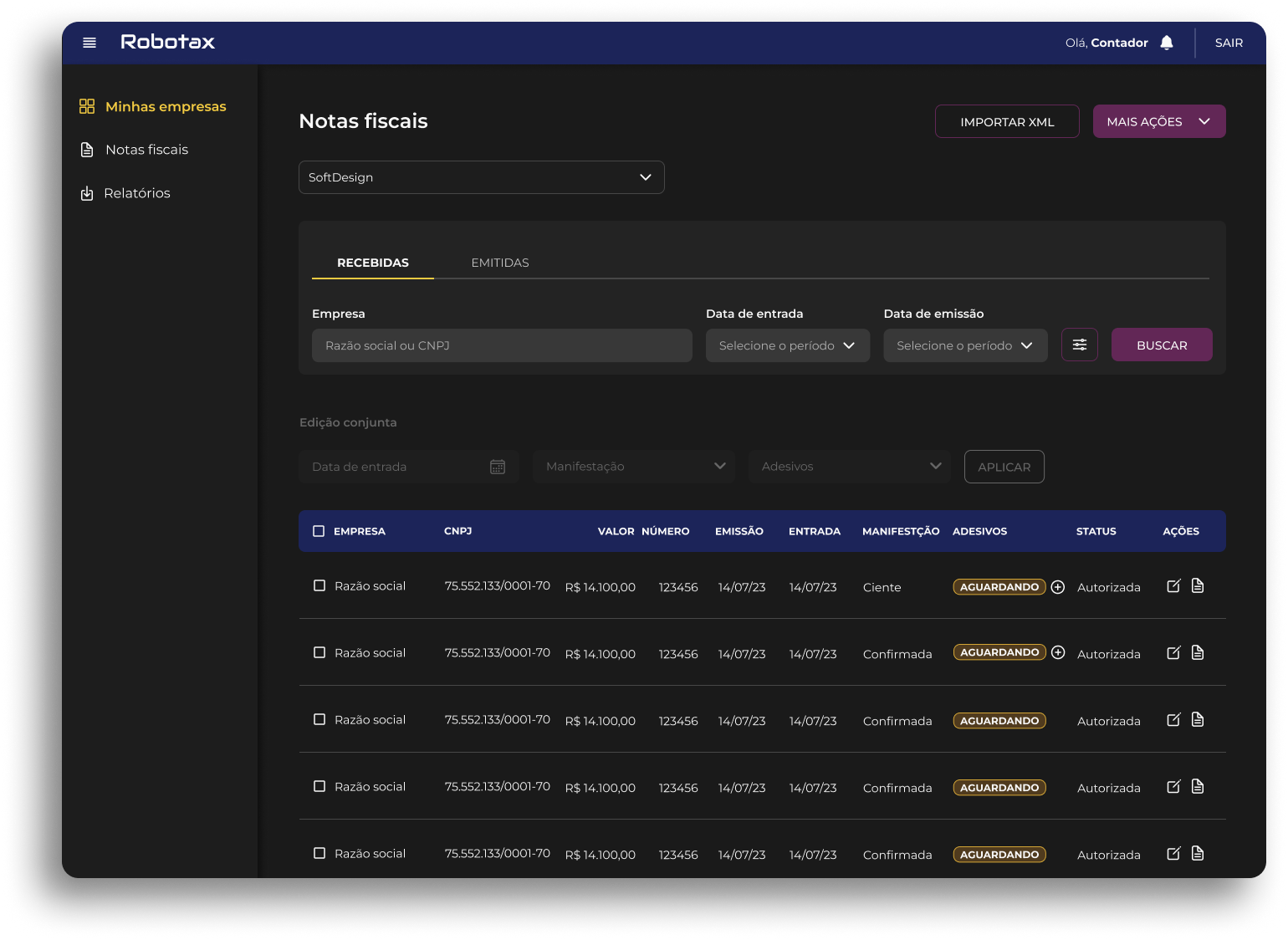Click the STATUS column header
This screenshot has width=1288, height=940.
coord(1096,531)
